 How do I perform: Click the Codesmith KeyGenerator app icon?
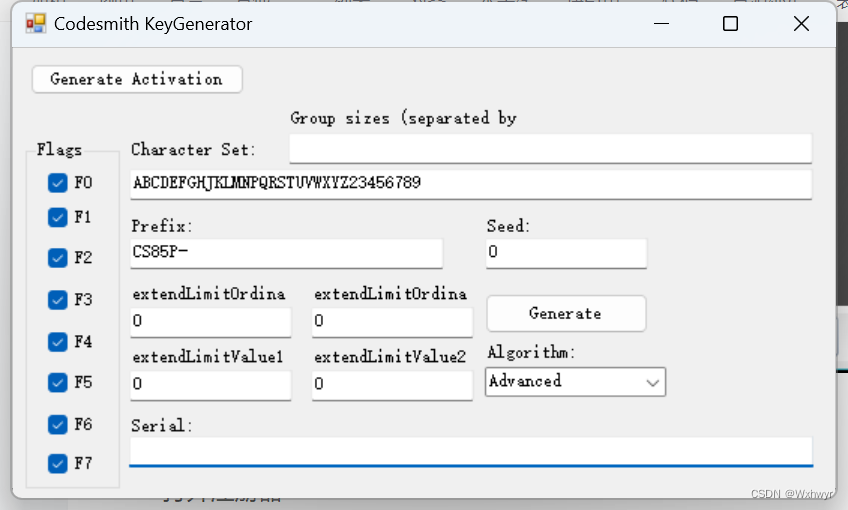(36, 24)
